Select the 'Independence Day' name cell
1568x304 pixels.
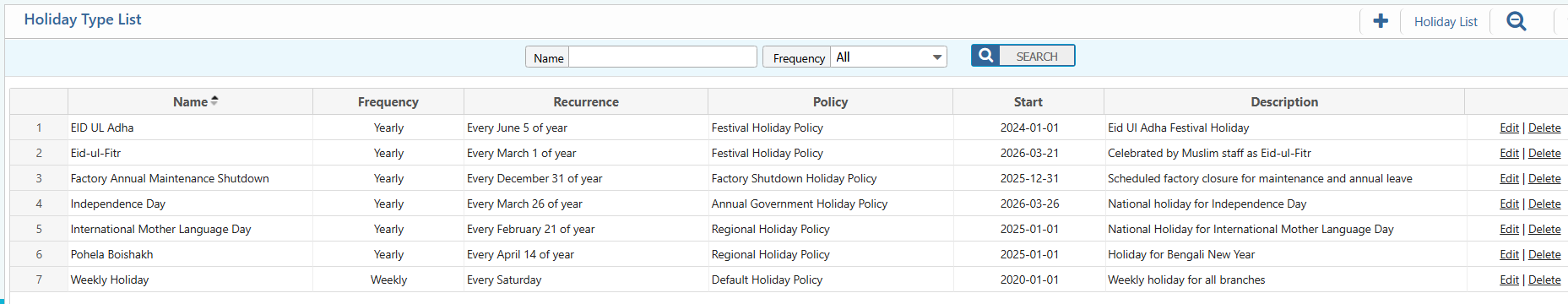(190, 204)
